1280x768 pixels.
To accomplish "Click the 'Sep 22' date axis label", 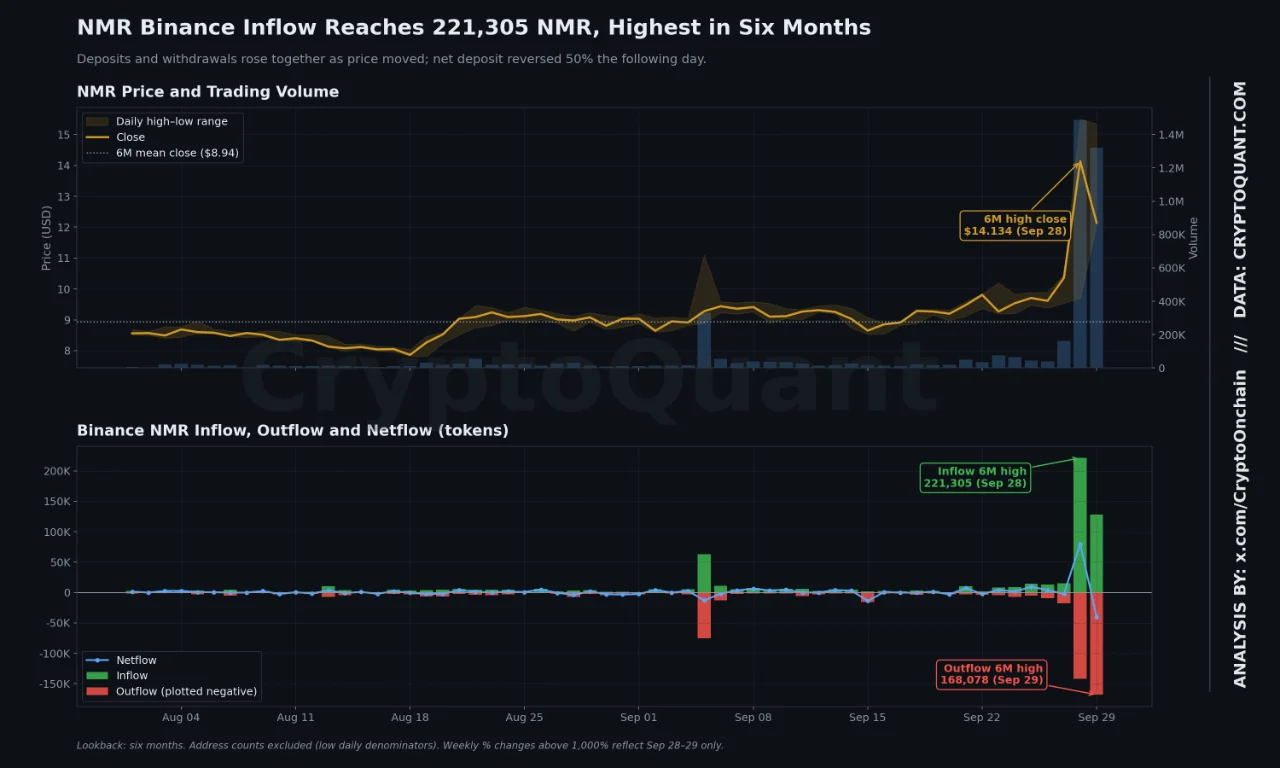I will (x=981, y=717).
